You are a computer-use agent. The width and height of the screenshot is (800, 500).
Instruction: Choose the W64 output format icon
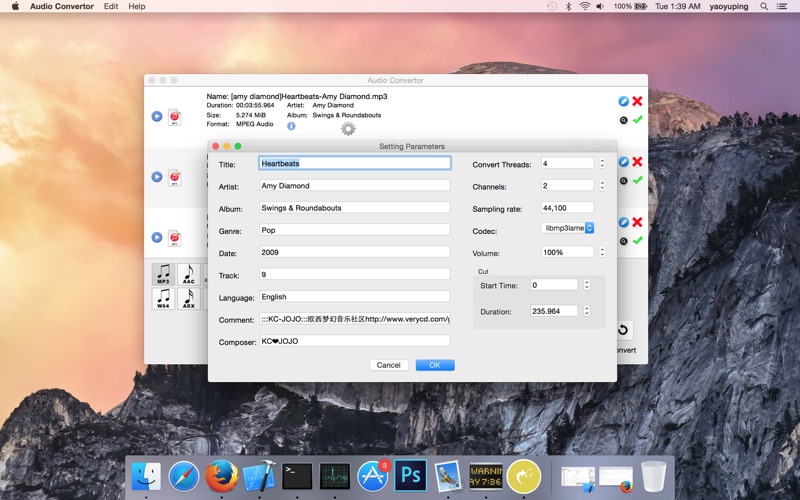(163, 298)
